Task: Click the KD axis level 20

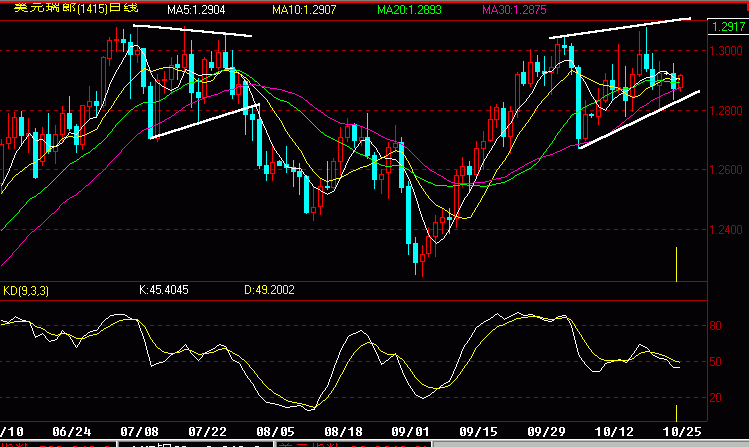Action: (715, 398)
